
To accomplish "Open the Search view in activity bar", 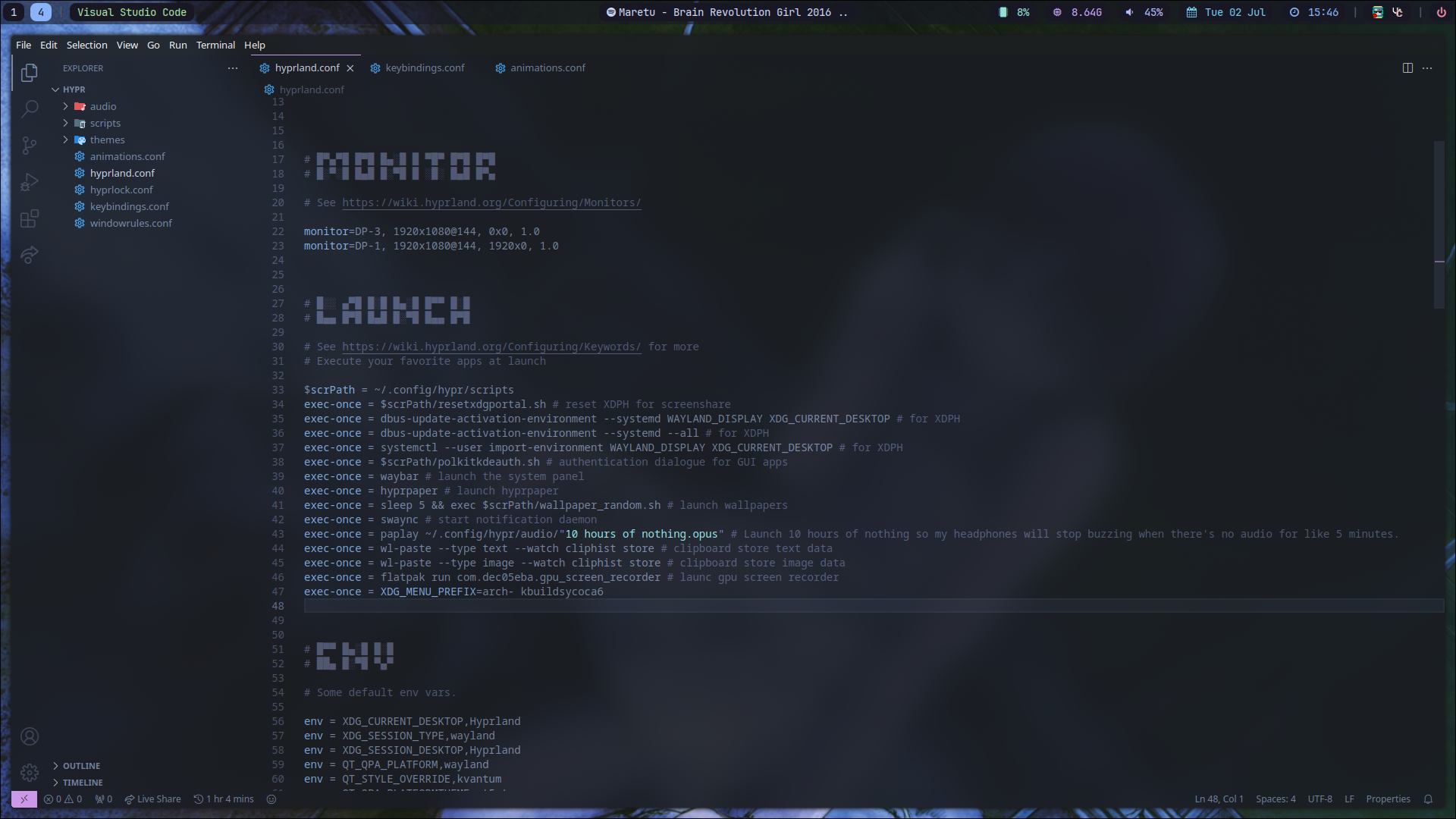I will (x=30, y=108).
